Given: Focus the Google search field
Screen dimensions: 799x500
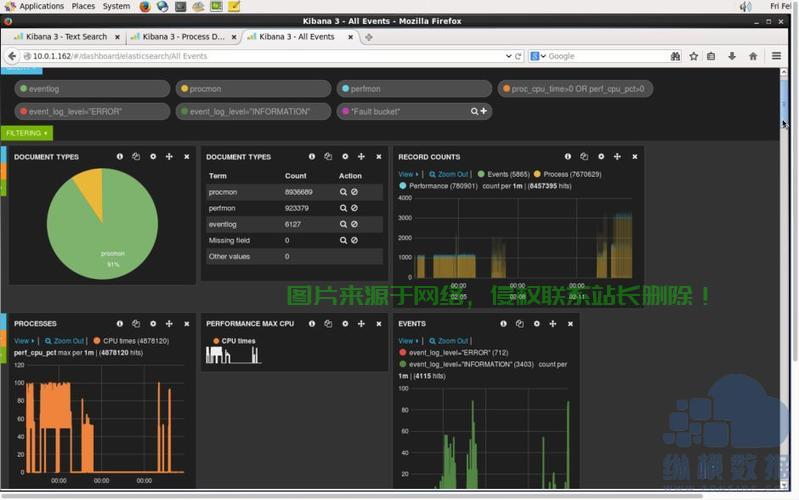Looking at the screenshot, I should tap(606, 56).
